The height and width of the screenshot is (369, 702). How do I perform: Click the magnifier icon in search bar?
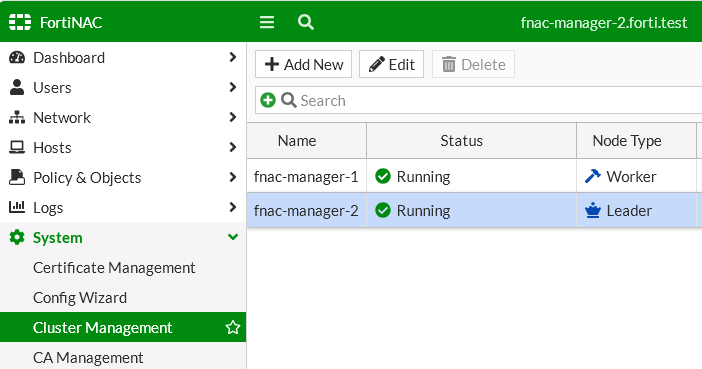point(289,100)
